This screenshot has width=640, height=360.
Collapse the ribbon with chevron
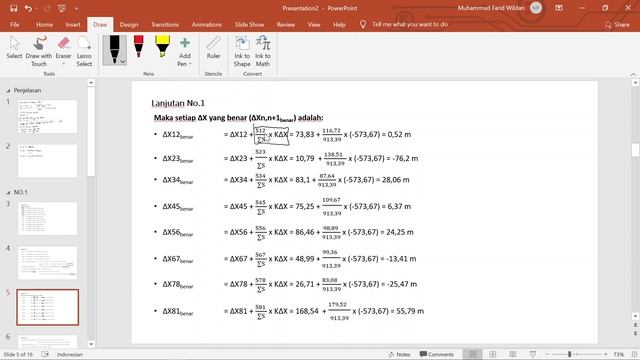pyautogui.click(x=633, y=74)
